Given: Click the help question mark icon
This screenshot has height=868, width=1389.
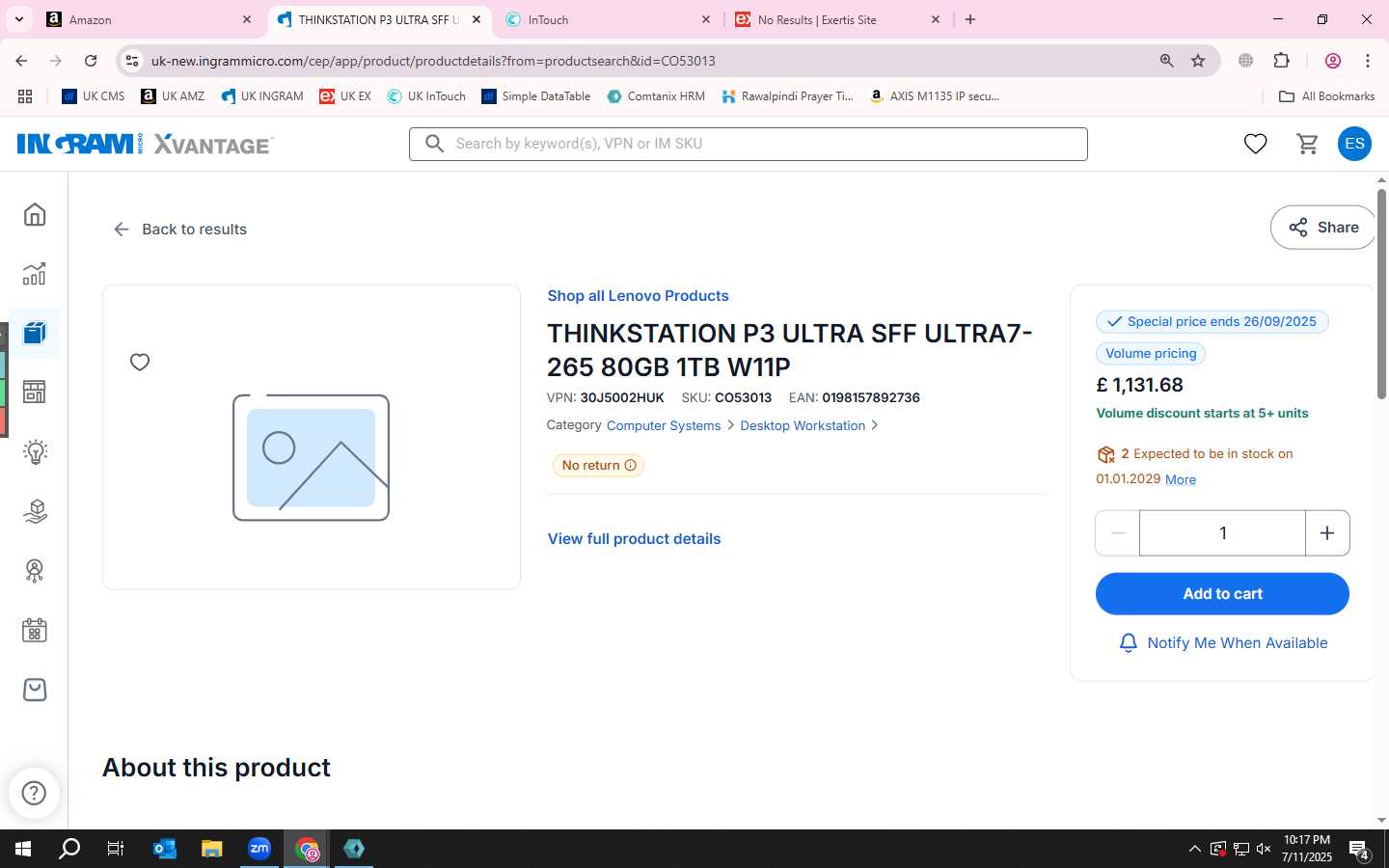Looking at the screenshot, I should (34, 793).
